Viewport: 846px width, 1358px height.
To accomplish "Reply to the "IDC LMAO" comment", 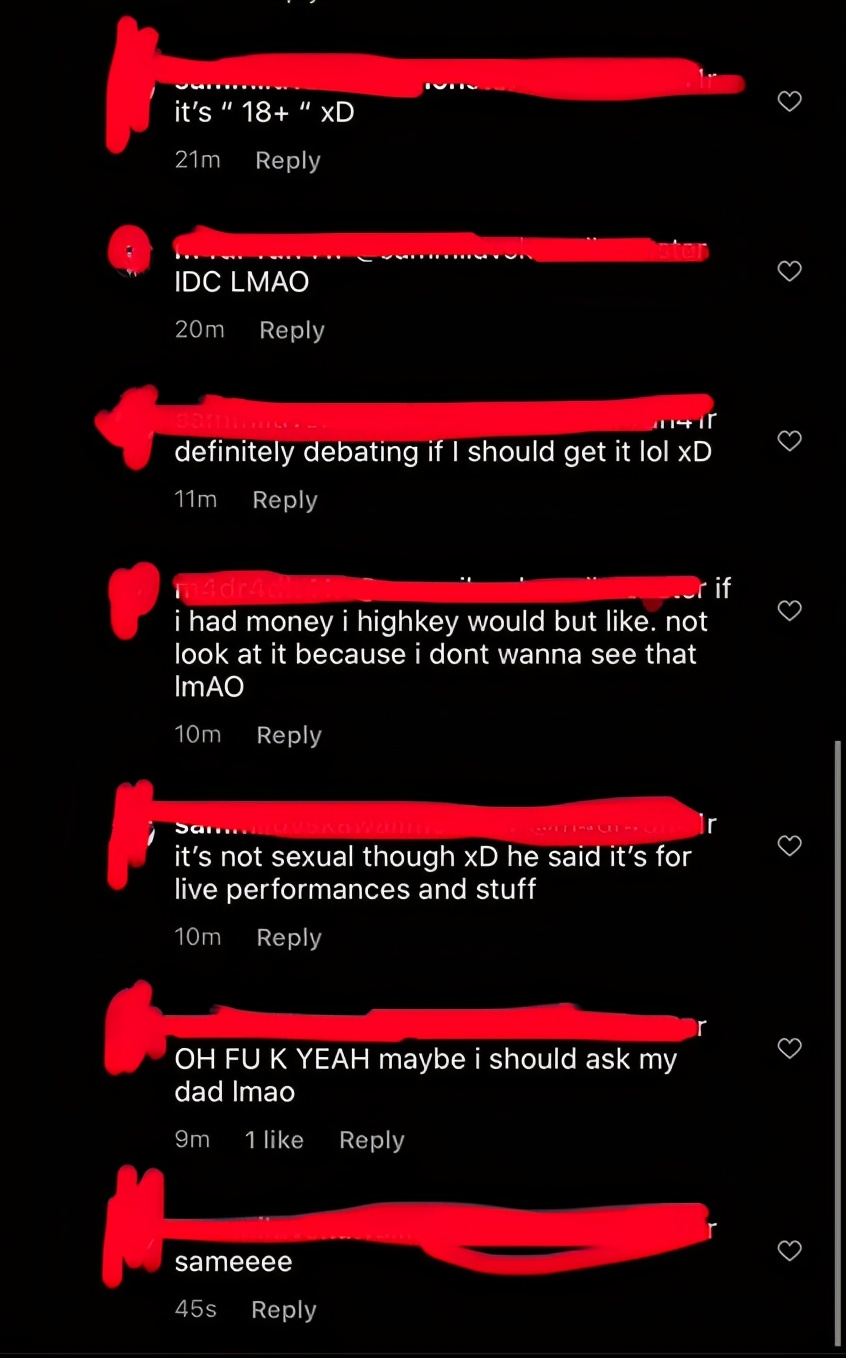I will click(292, 331).
